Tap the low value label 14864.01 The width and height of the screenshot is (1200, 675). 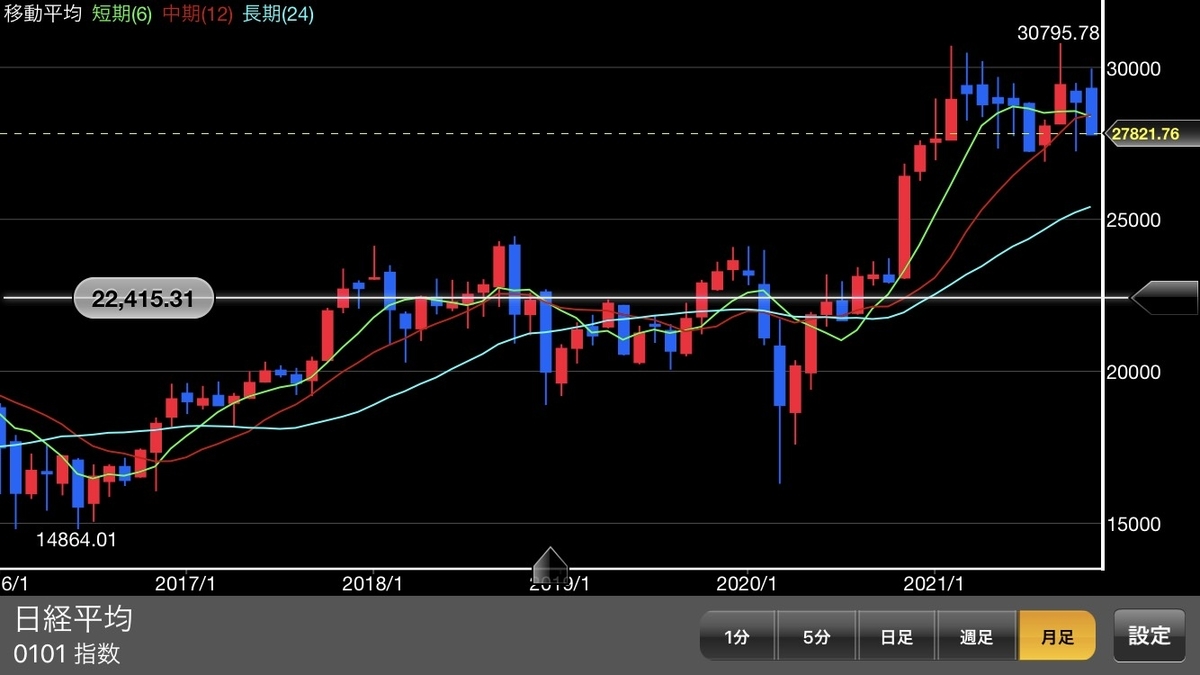tap(76, 540)
